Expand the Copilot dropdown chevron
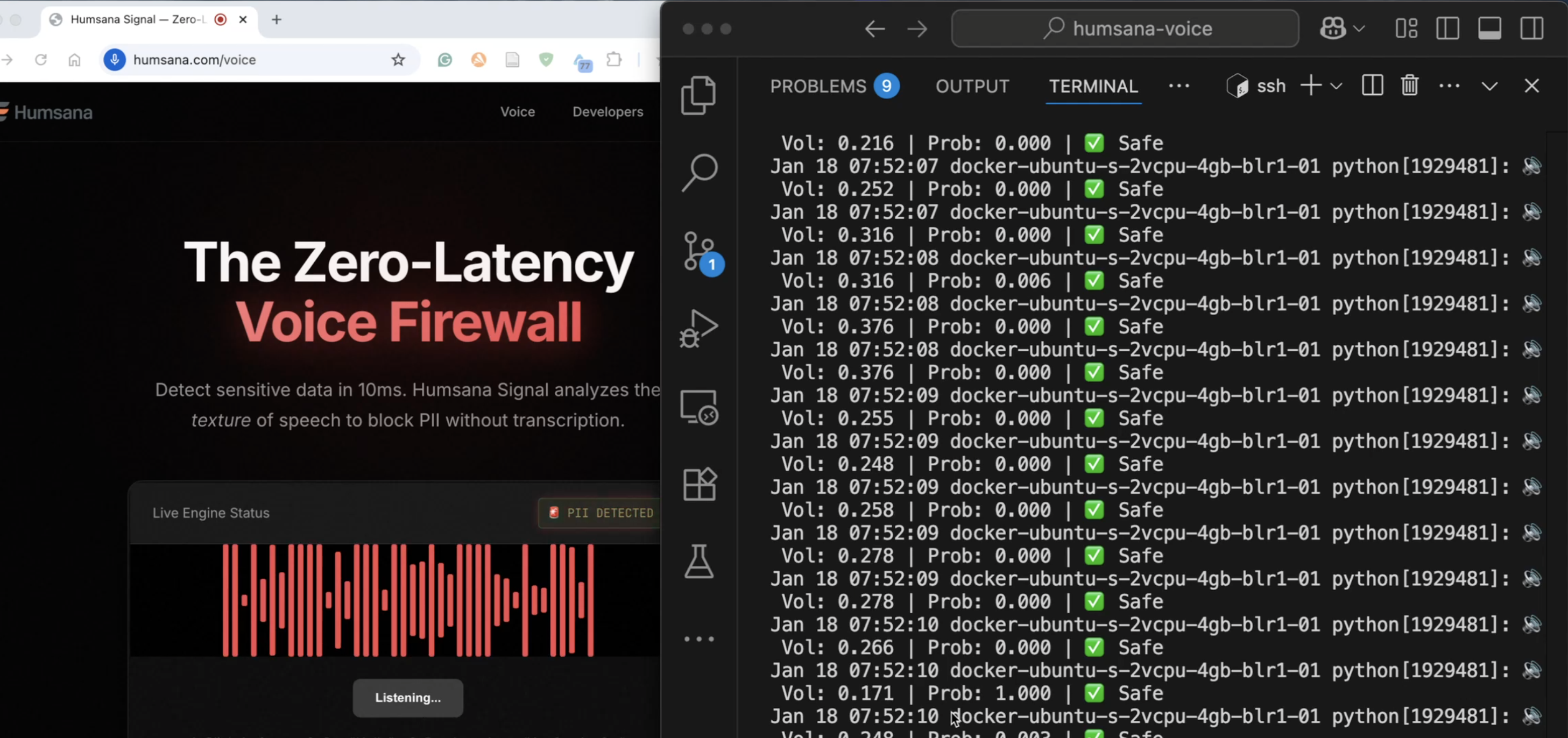The width and height of the screenshot is (1568, 738). click(x=1359, y=29)
